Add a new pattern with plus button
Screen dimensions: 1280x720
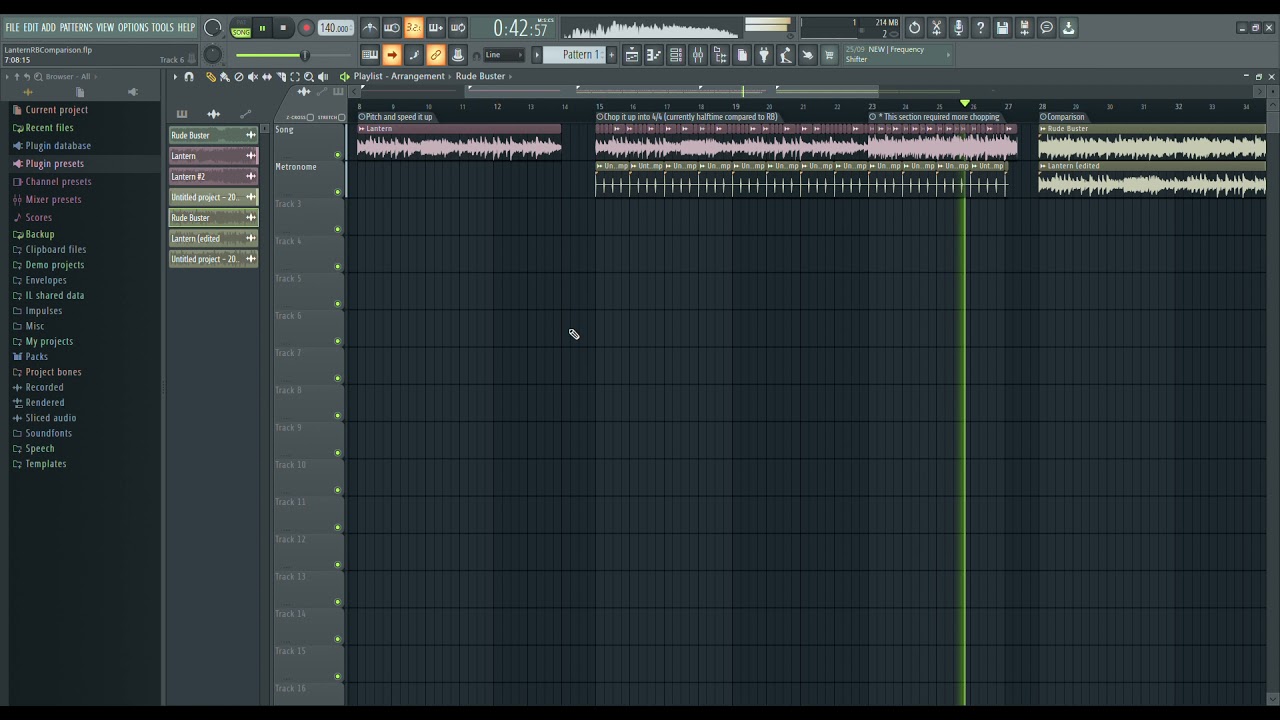[612, 55]
